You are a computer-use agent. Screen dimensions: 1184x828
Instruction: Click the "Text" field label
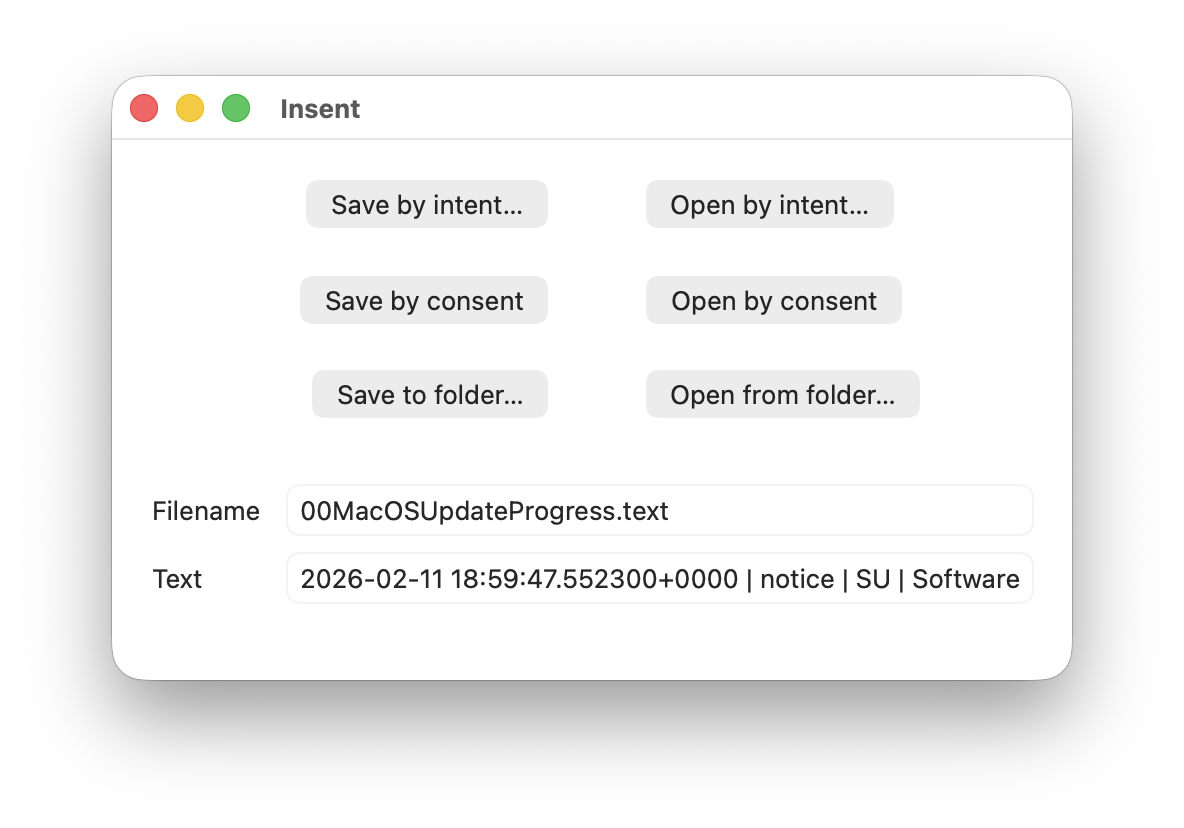click(x=177, y=579)
